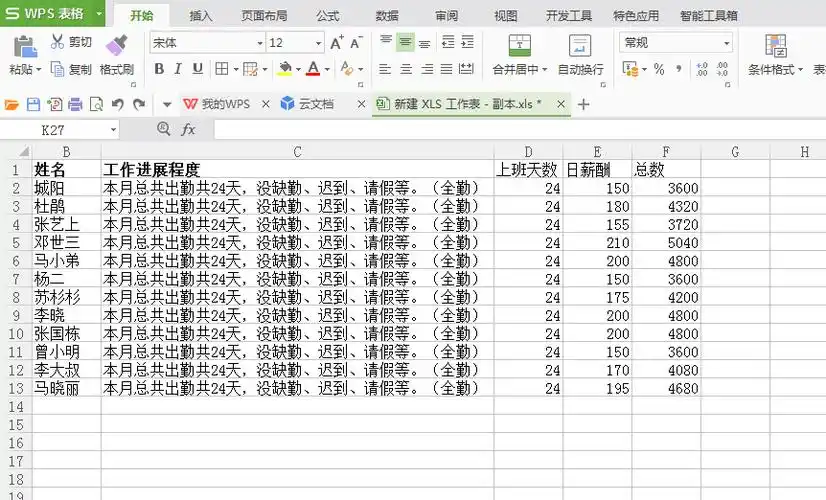Viewport: 826px width, 500px height.
Task: Click the Copy (复制) icon
Action: [57, 69]
